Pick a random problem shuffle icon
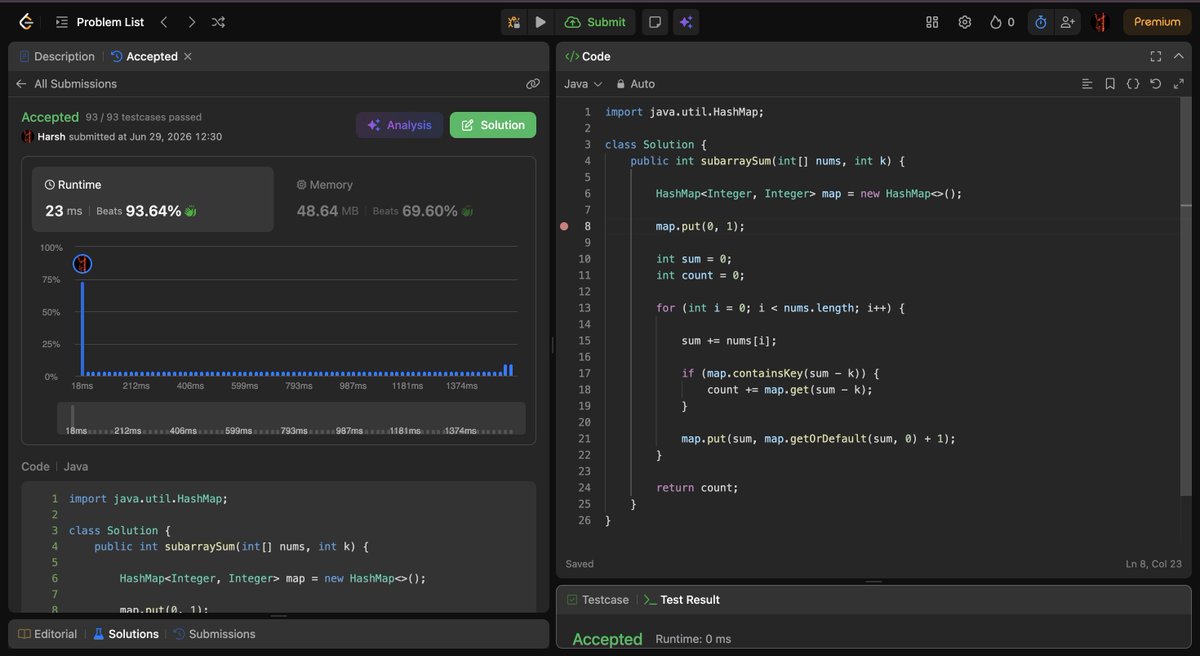The height and width of the screenshot is (656, 1200). point(218,22)
